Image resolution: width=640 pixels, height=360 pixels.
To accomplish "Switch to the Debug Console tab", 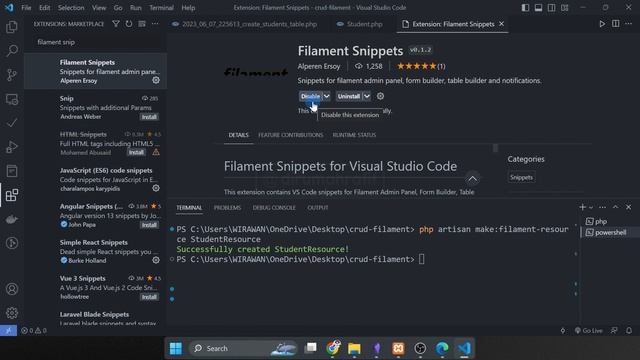I will point(274,208).
